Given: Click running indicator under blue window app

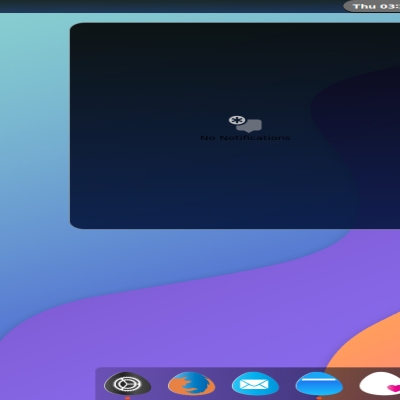Looking at the screenshot, I should tap(319, 398).
